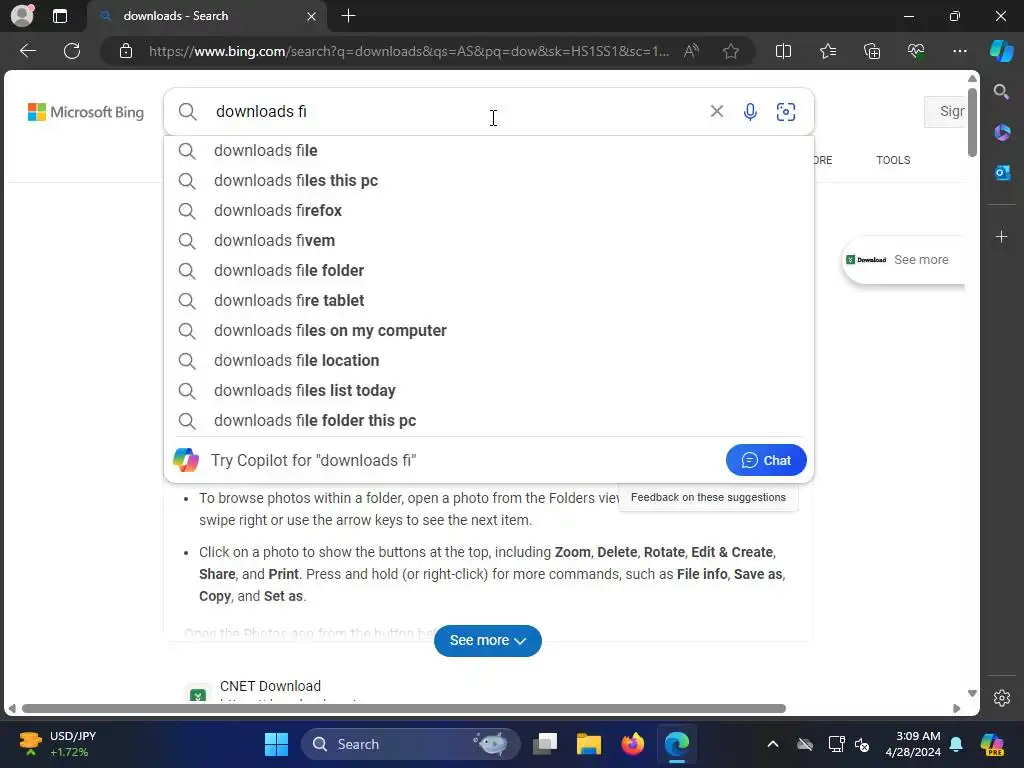Click the Sign in button

point(945,112)
